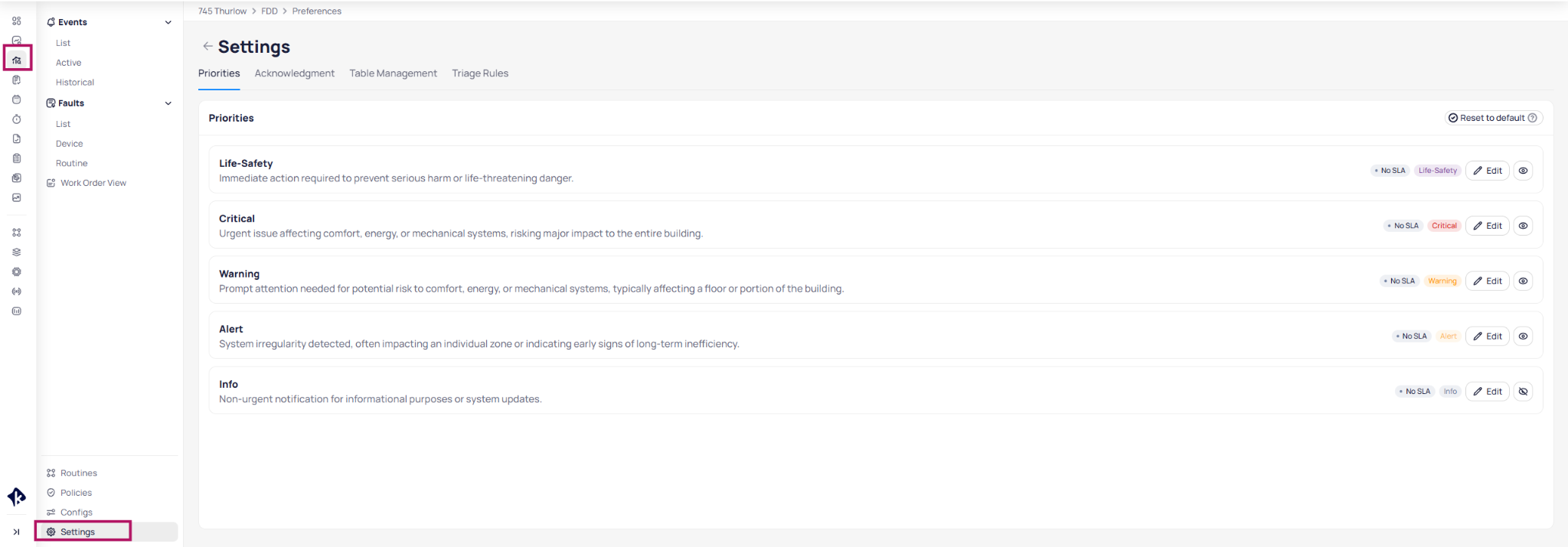This screenshot has width=1568, height=547.
Task: Click the highlighted FDD building icon in sidebar
Action: [x=17, y=60]
